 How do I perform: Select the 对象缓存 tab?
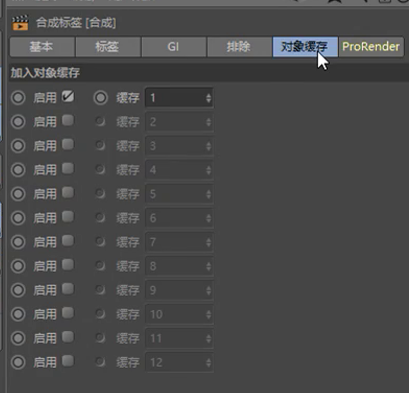pos(305,47)
